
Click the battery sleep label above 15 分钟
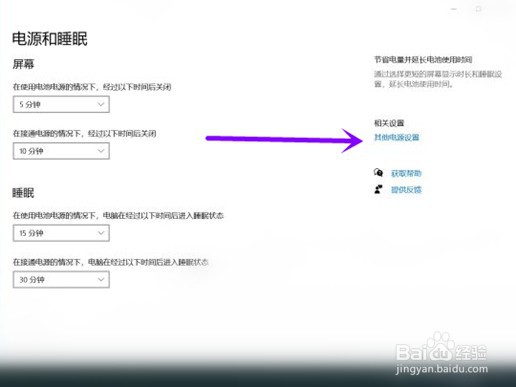pyautogui.click(x=118, y=216)
